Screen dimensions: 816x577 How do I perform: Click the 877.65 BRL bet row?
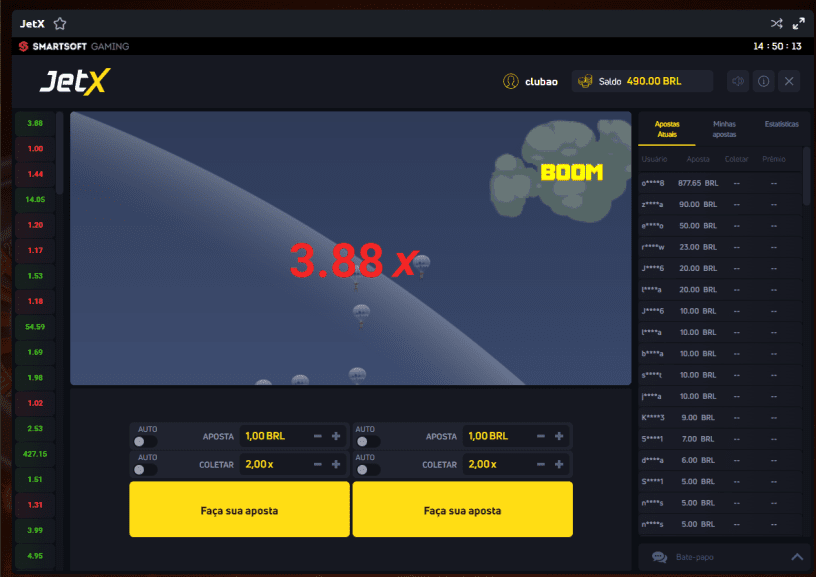tap(719, 183)
